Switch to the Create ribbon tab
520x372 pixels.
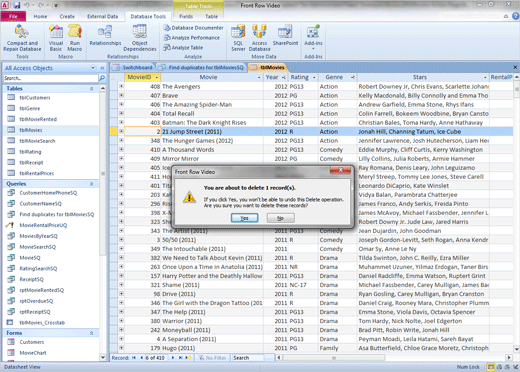pyautogui.click(x=67, y=16)
